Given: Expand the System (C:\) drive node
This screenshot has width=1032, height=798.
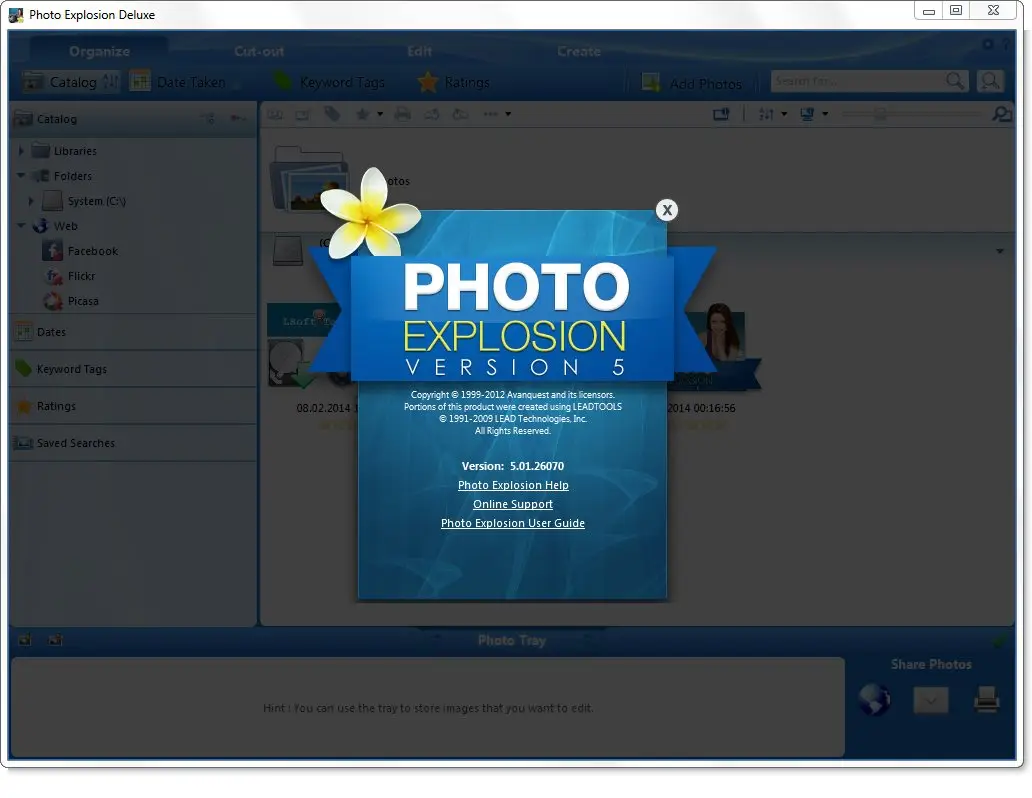Looking at the screenshot, I should tap(31, 201).
